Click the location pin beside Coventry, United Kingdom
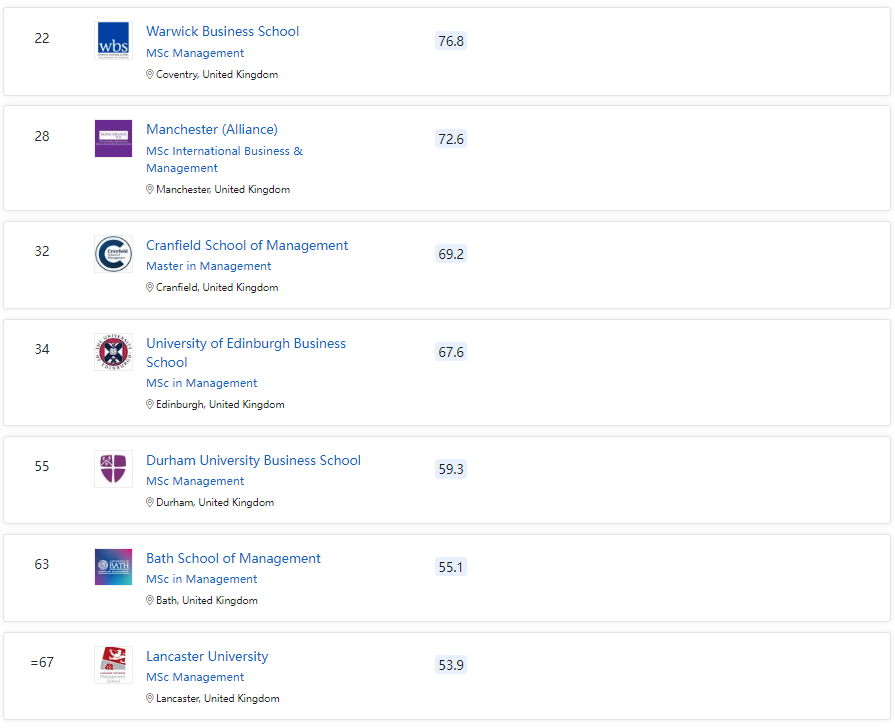The image size is (895, 728). [150, 74]
